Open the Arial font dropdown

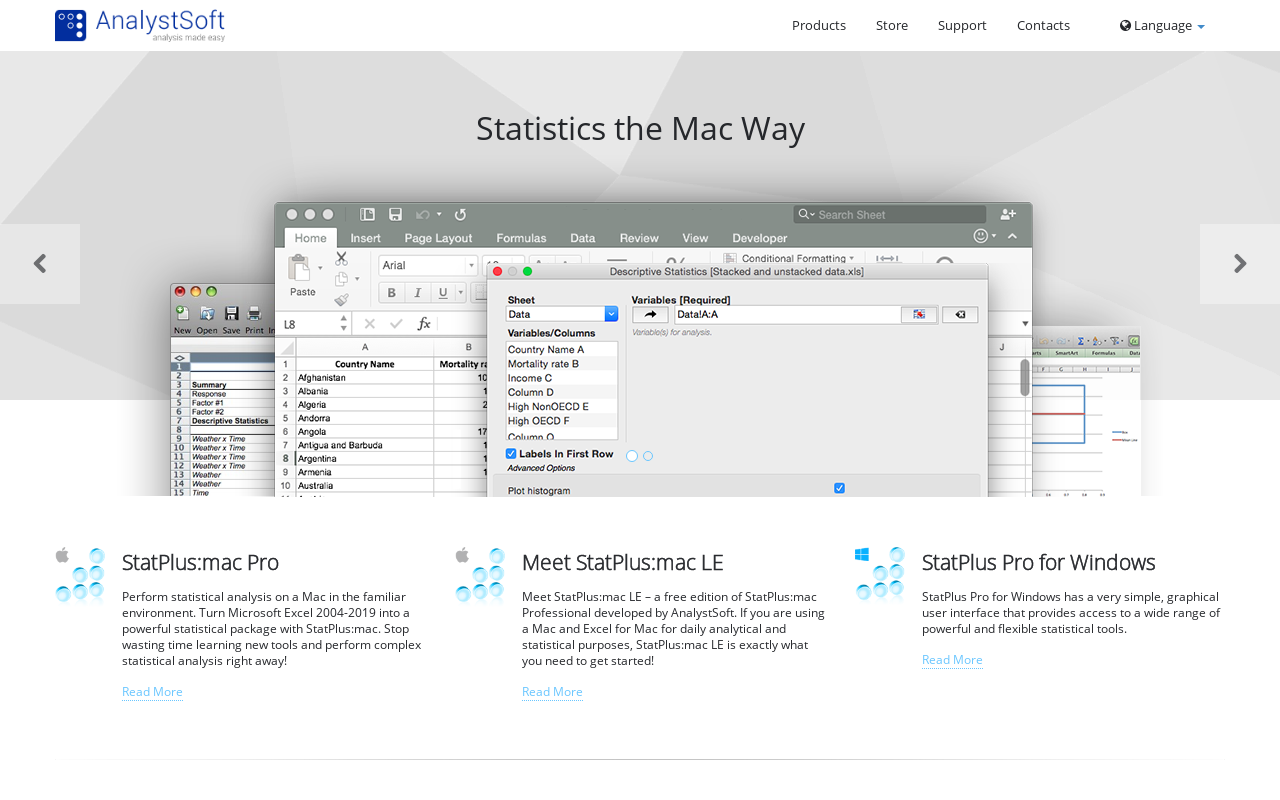pos(470,265)
